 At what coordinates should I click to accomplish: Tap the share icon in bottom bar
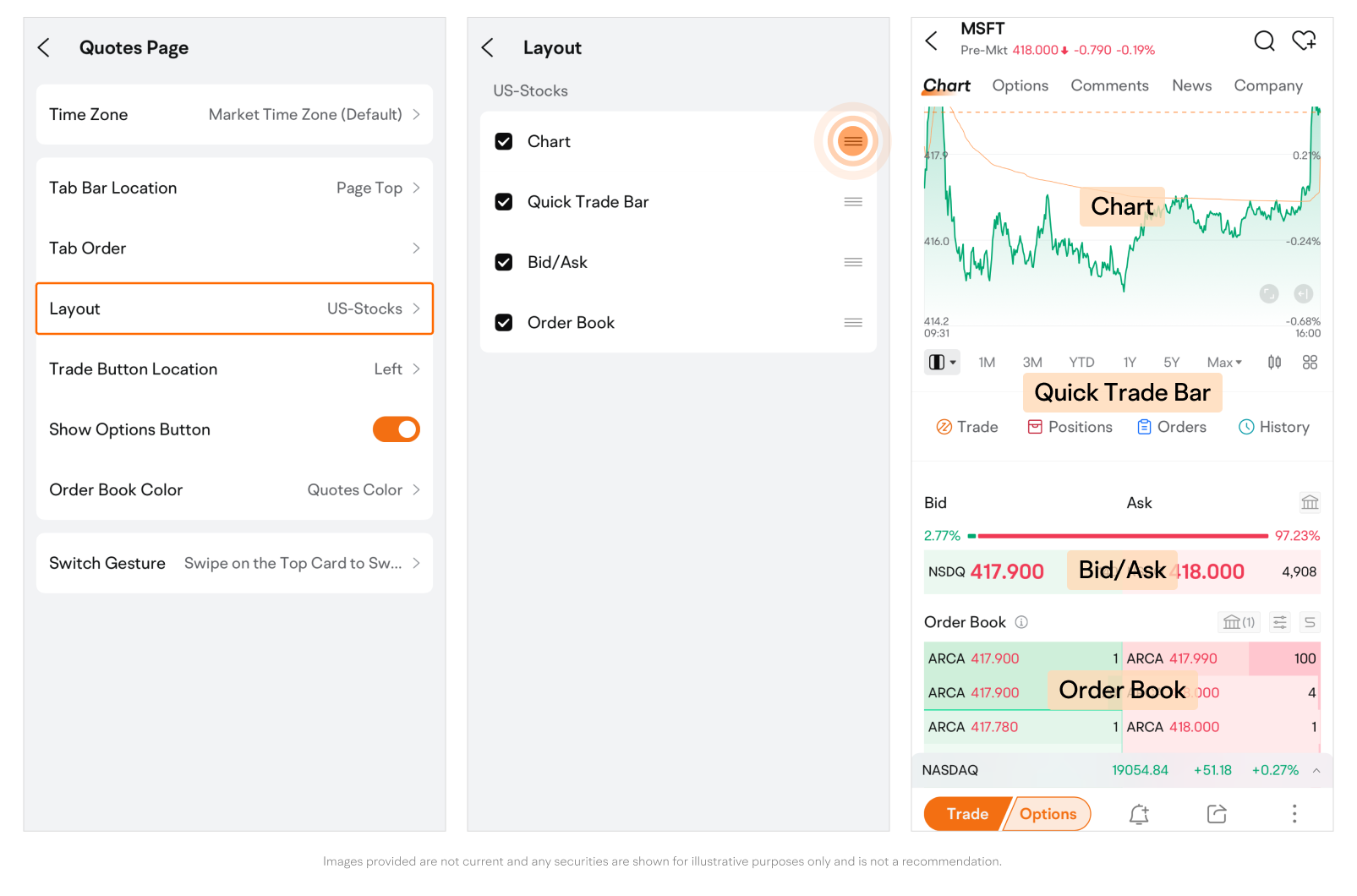tap(1217, 814)
